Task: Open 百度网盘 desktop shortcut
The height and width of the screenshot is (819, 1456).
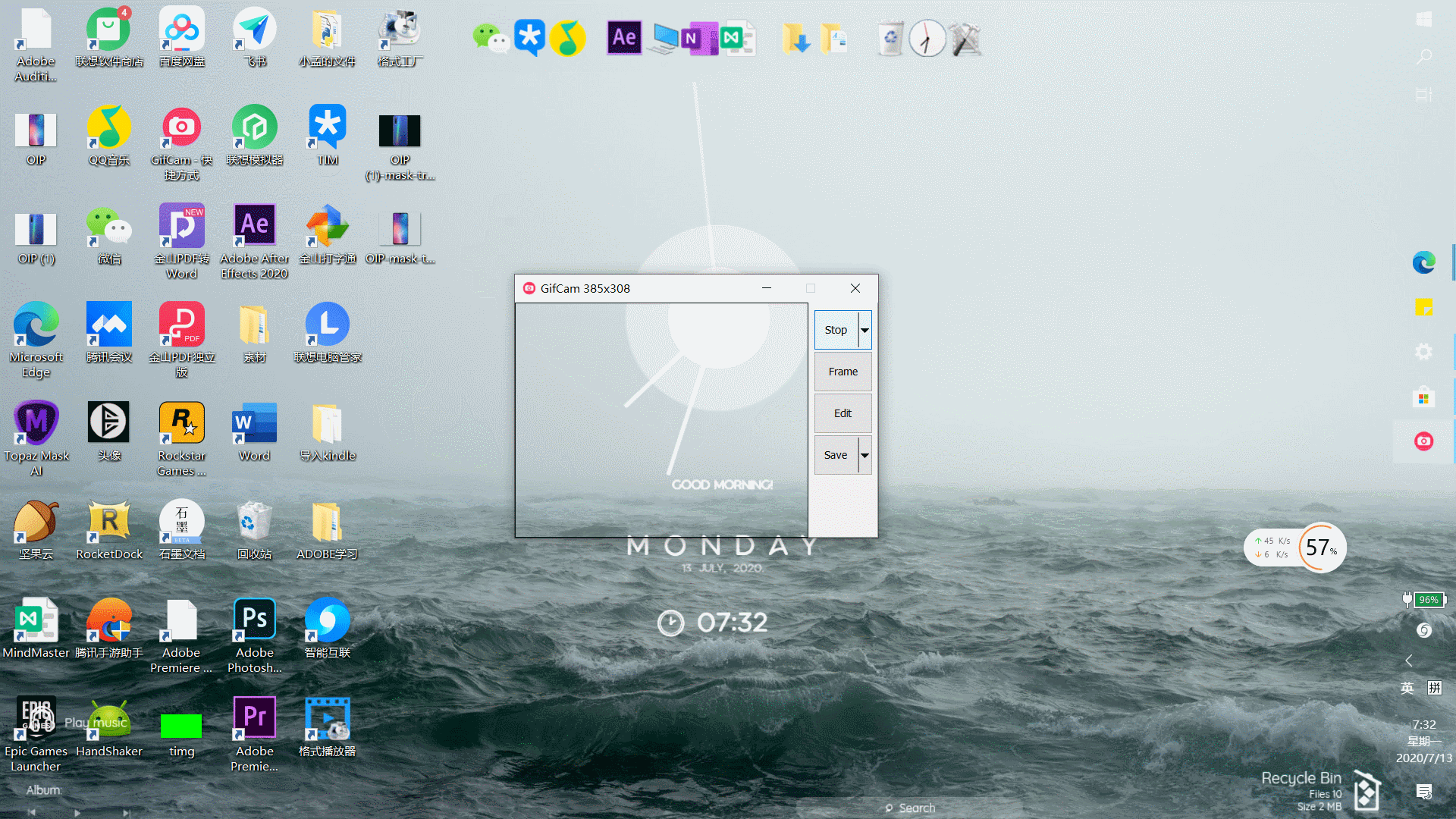Action: tap(182, 38)
